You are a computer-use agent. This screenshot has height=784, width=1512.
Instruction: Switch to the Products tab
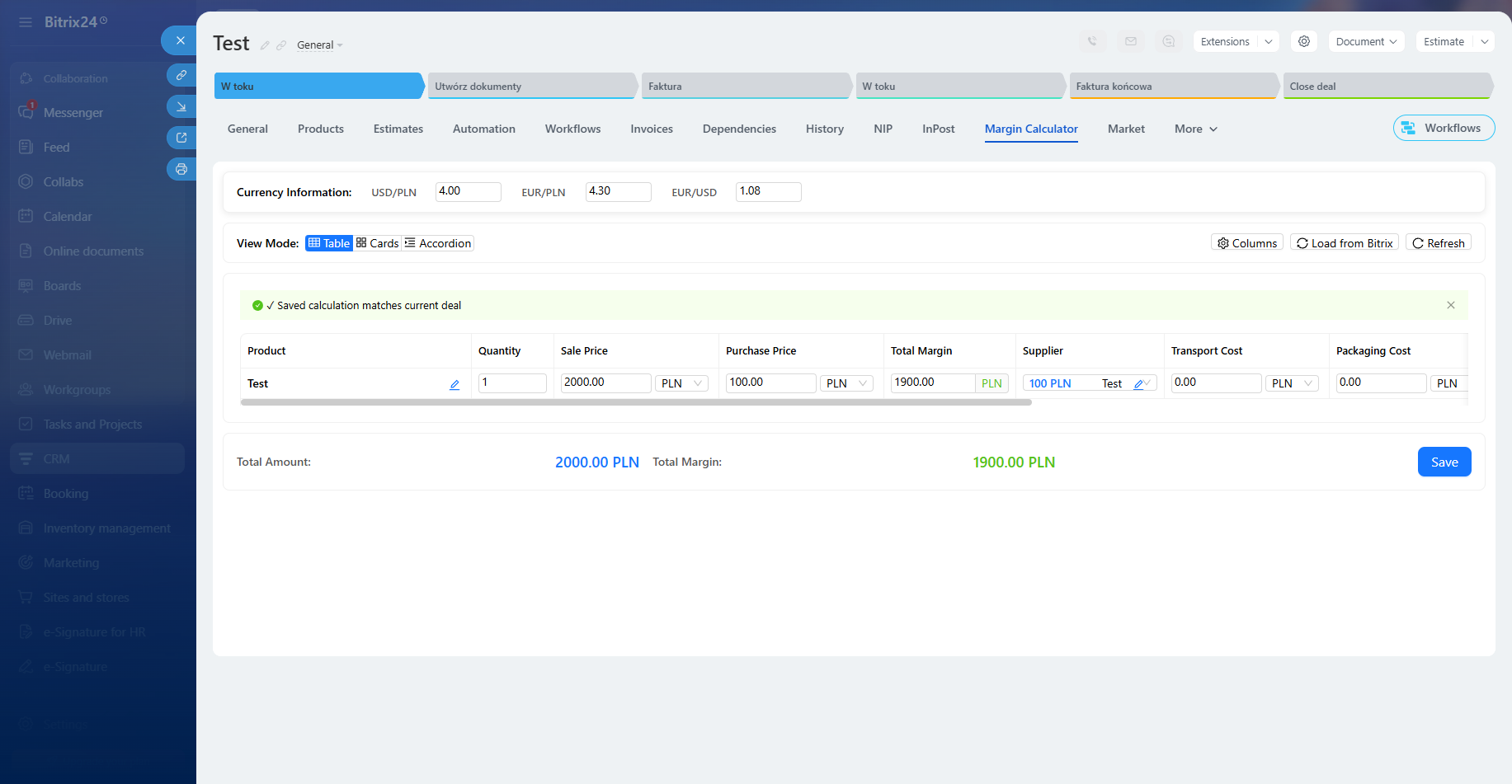[321, 129]
